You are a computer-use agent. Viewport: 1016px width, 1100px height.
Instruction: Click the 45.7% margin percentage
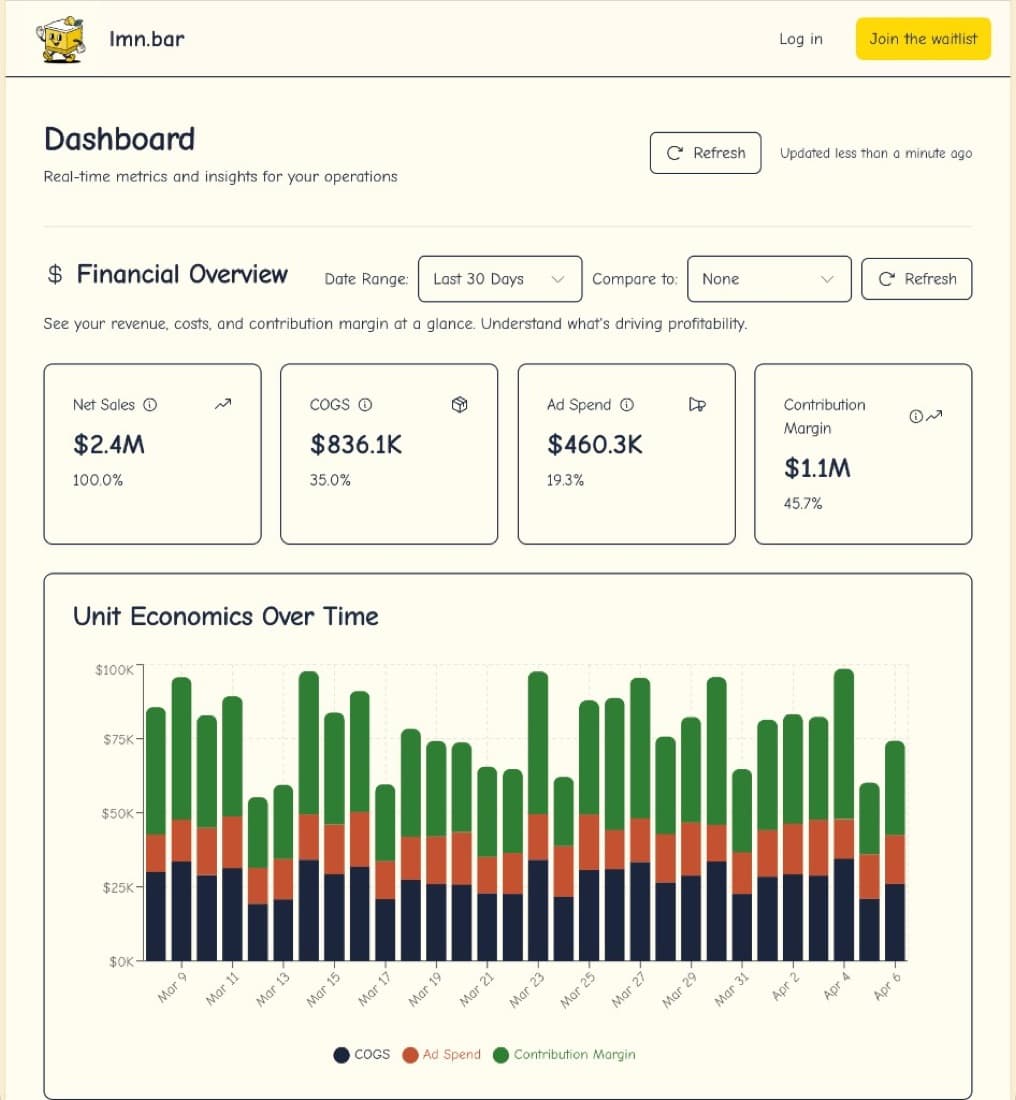[803, 504]
